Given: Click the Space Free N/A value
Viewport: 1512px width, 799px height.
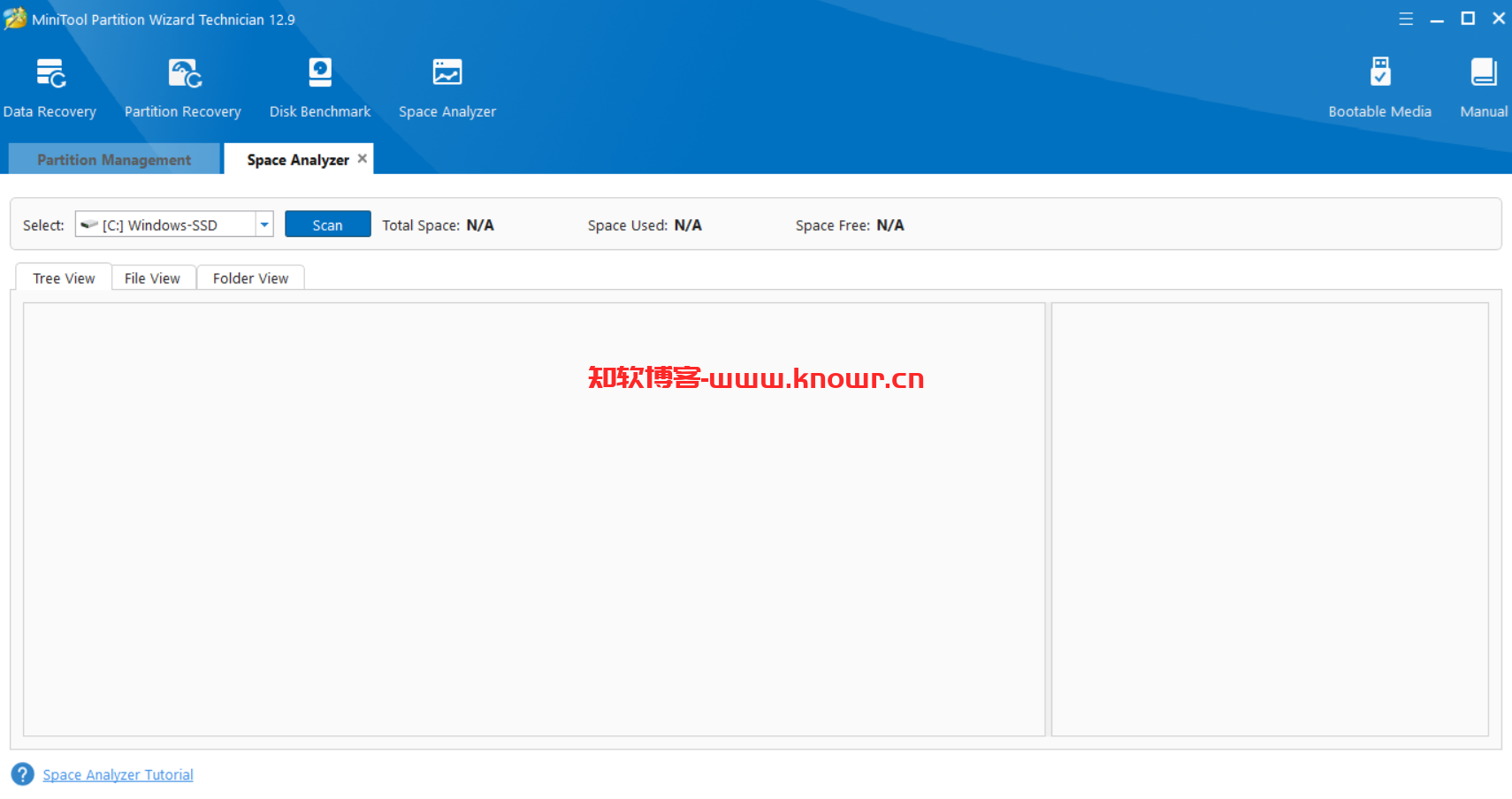Looking at the screenshot, I should [890, 225].
